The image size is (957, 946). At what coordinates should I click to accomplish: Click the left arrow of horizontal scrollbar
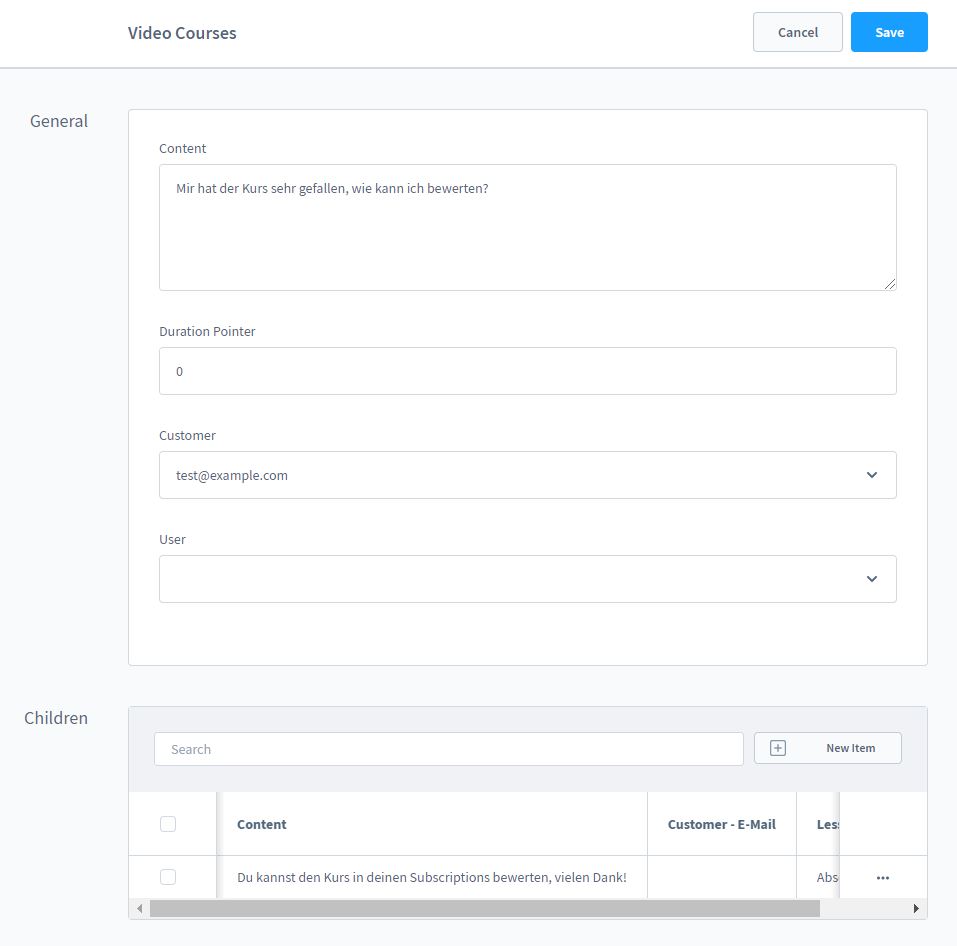coord(140,909)
